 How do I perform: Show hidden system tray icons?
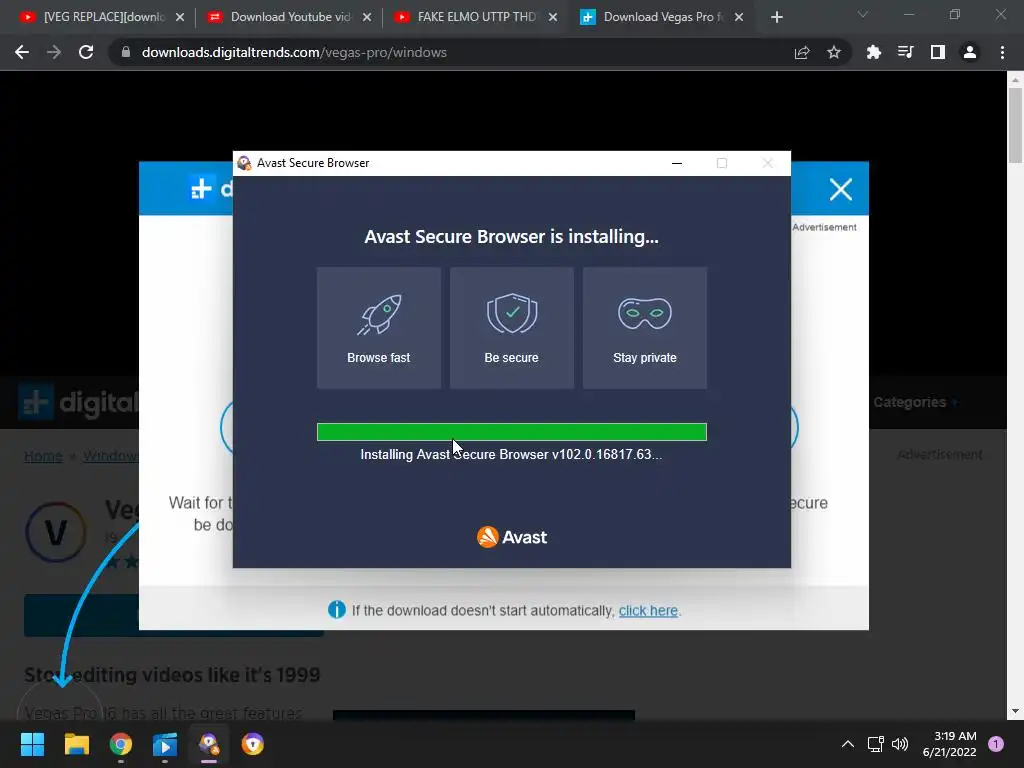click(848, 744)
